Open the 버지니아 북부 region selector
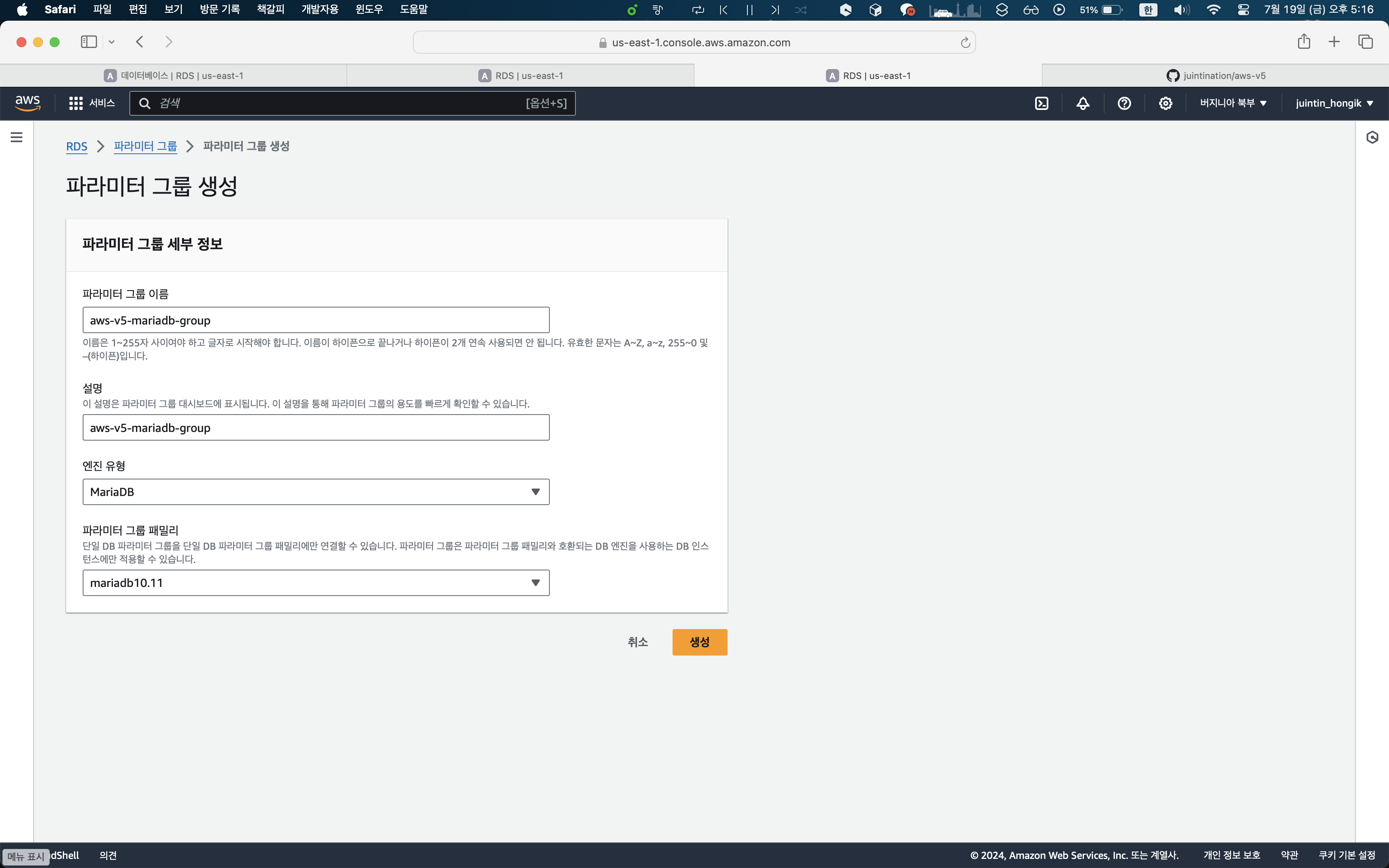 pos(1233,103)
